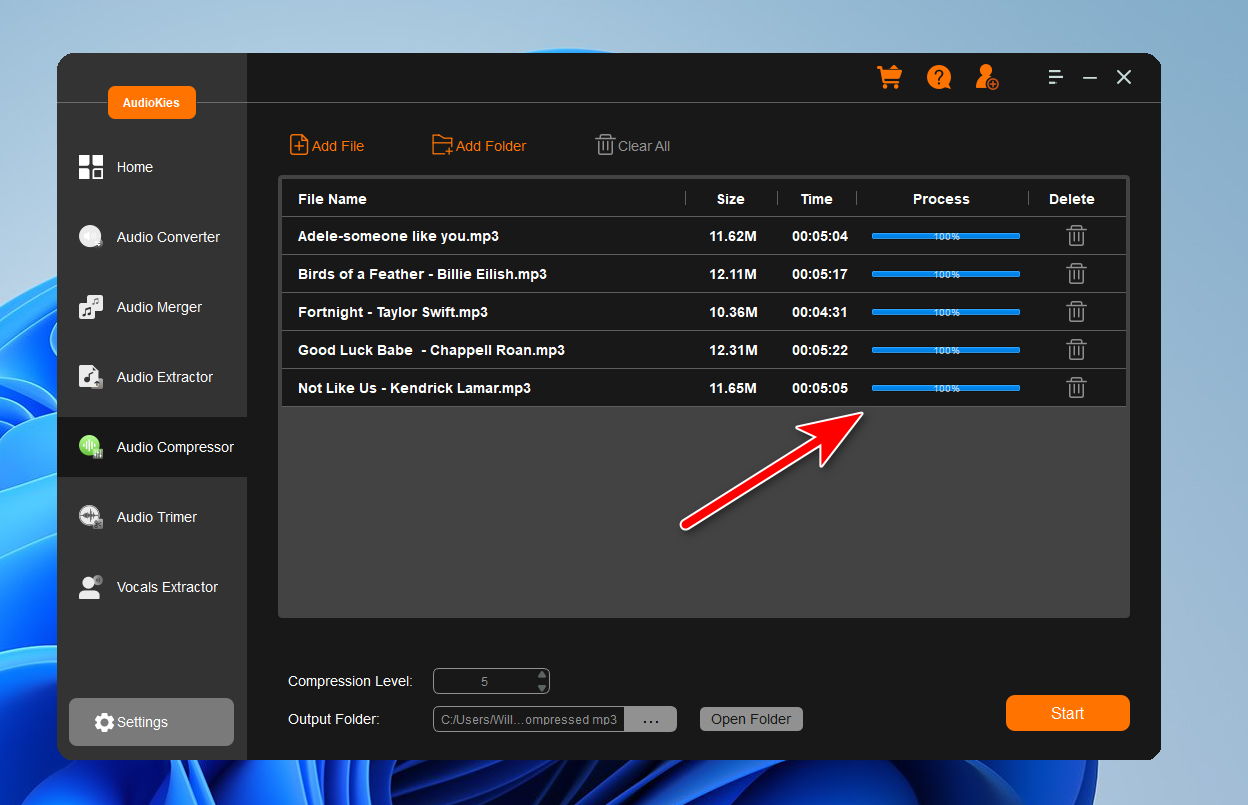Click the 00:05:22 duration value
1248x805 pixels.
tap(820, 350)
